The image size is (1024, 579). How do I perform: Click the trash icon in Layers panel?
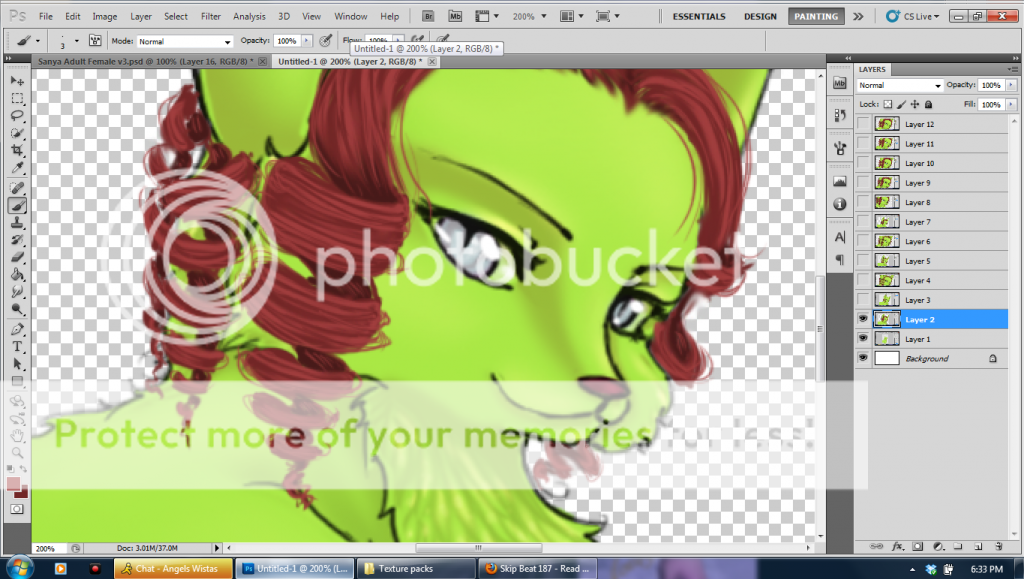click(x=999, y=546)
